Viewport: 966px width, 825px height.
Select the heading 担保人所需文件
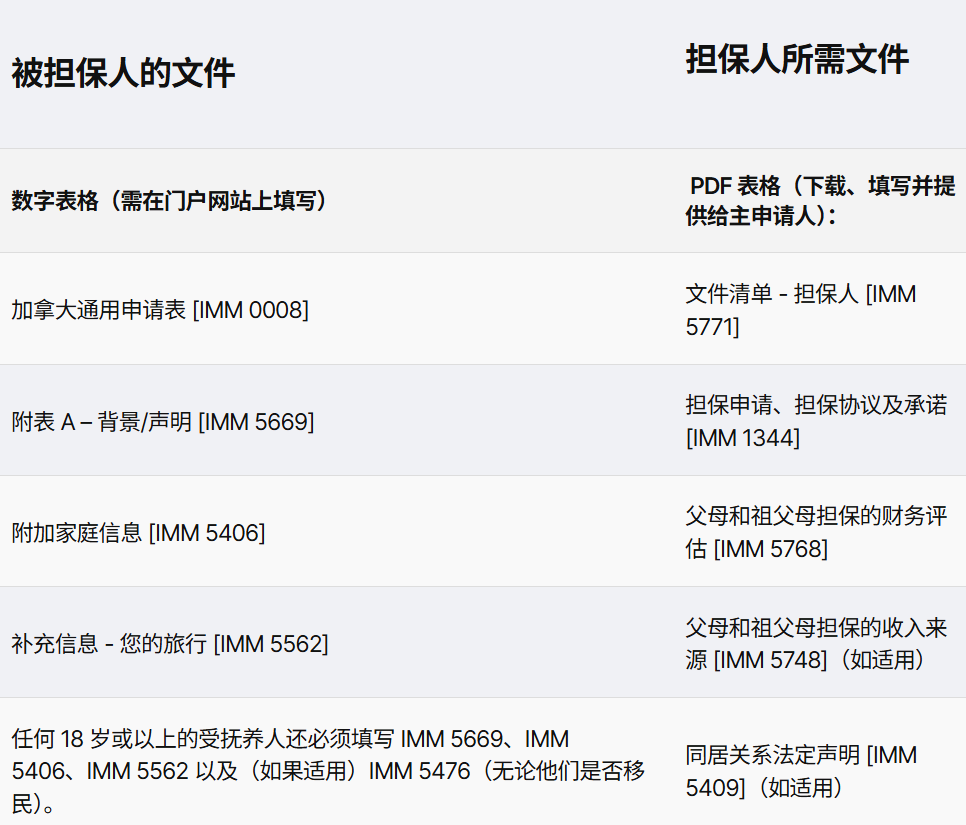point(797,60)
